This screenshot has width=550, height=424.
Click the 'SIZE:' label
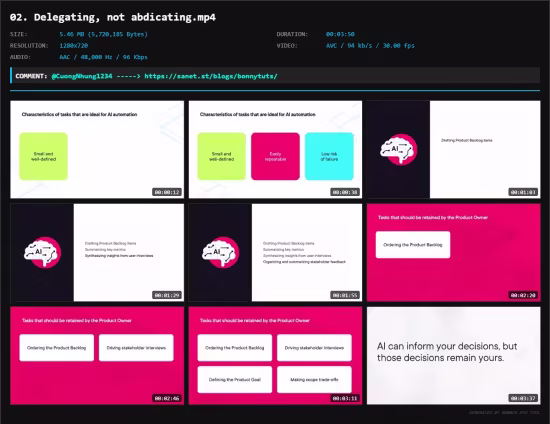click(19, 34)
